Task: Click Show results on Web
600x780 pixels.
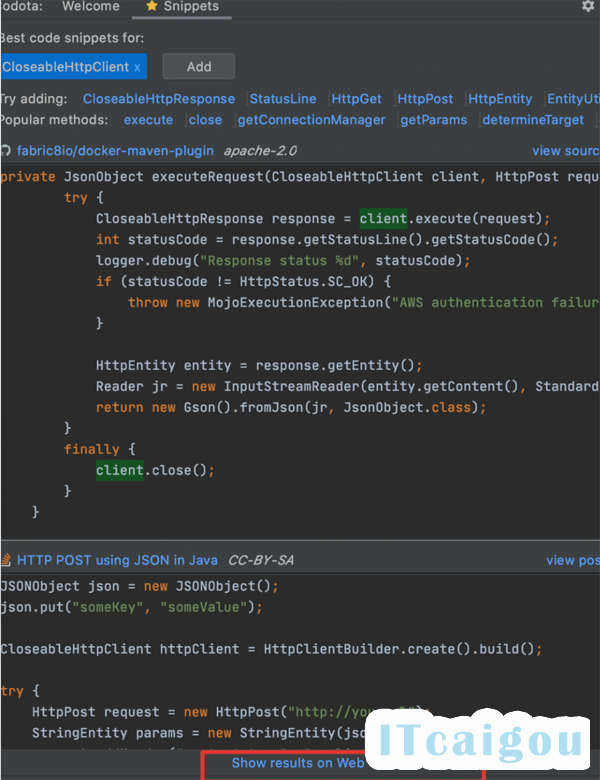Action: coord(298,763)
